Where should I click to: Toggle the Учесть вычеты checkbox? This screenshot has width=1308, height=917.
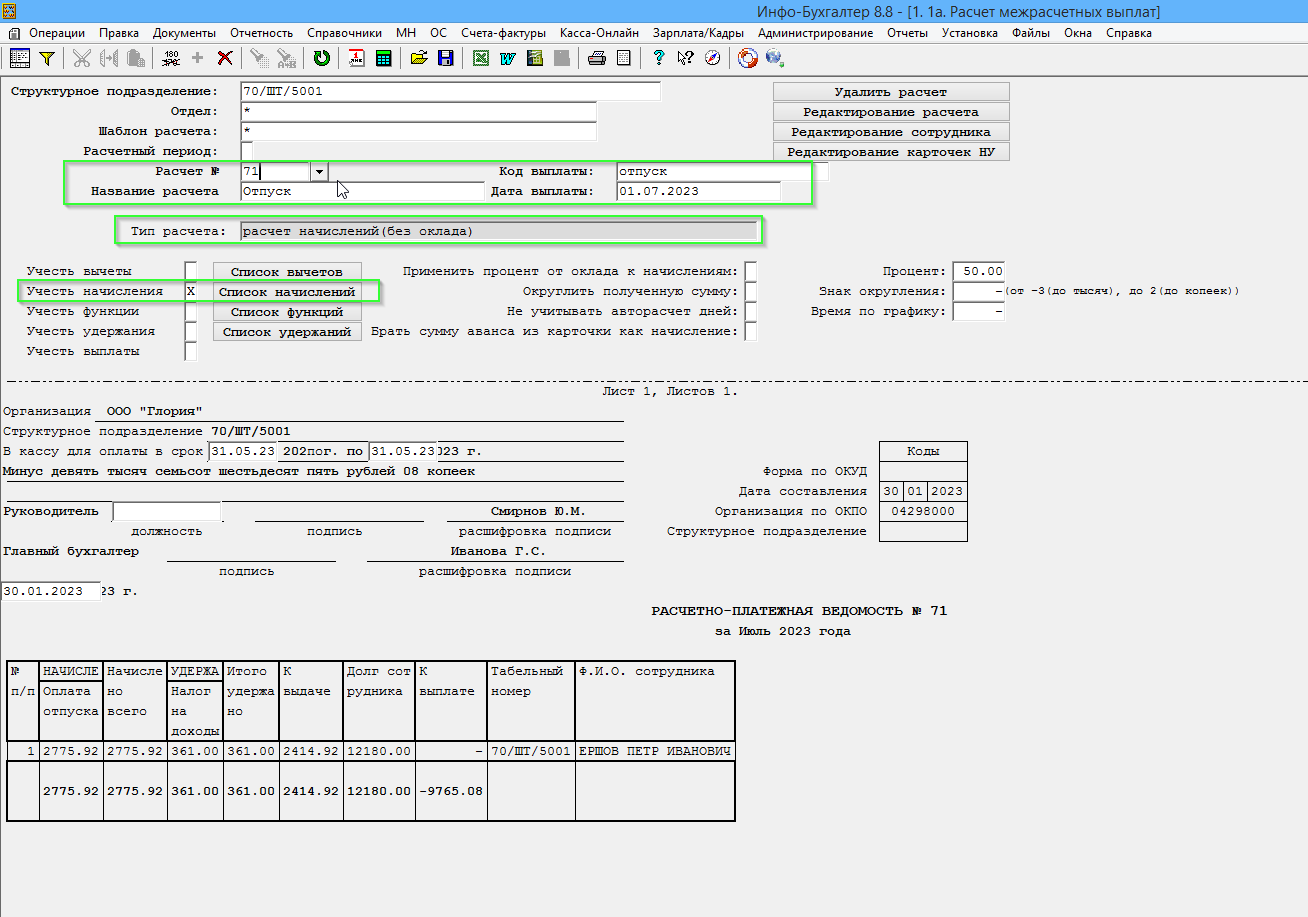[191, 271]
